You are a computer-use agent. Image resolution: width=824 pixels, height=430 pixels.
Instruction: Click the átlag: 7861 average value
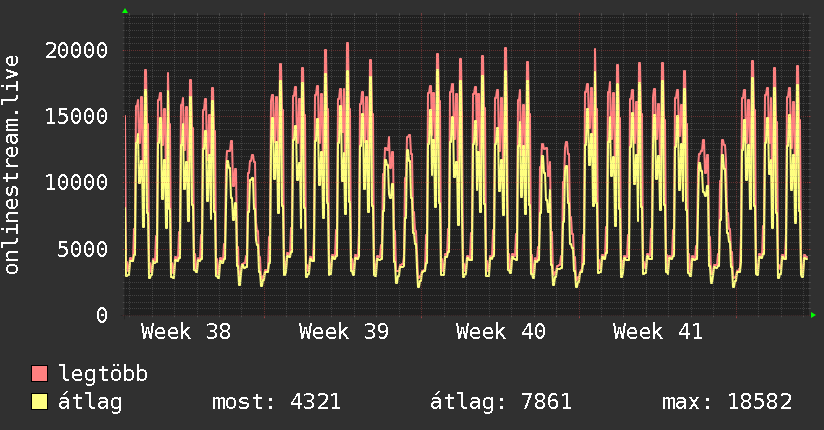pyautogui.click(x=500, y=402)
